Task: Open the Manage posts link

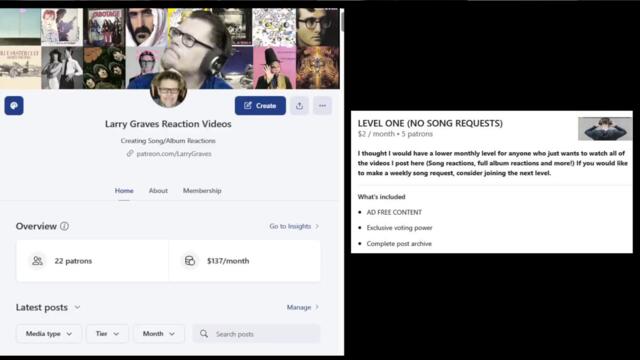Action: coord(302,307)
